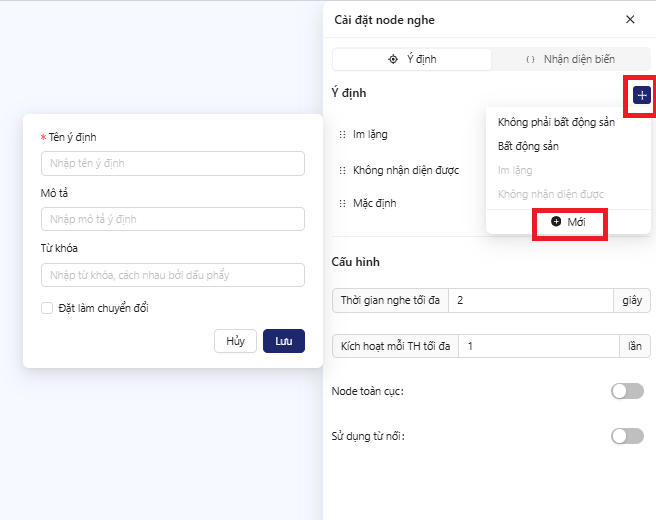Click the Thời gian nghe tối đa value field
The height and width of the screenshot is (520, 656).
[x=530, y=300]
